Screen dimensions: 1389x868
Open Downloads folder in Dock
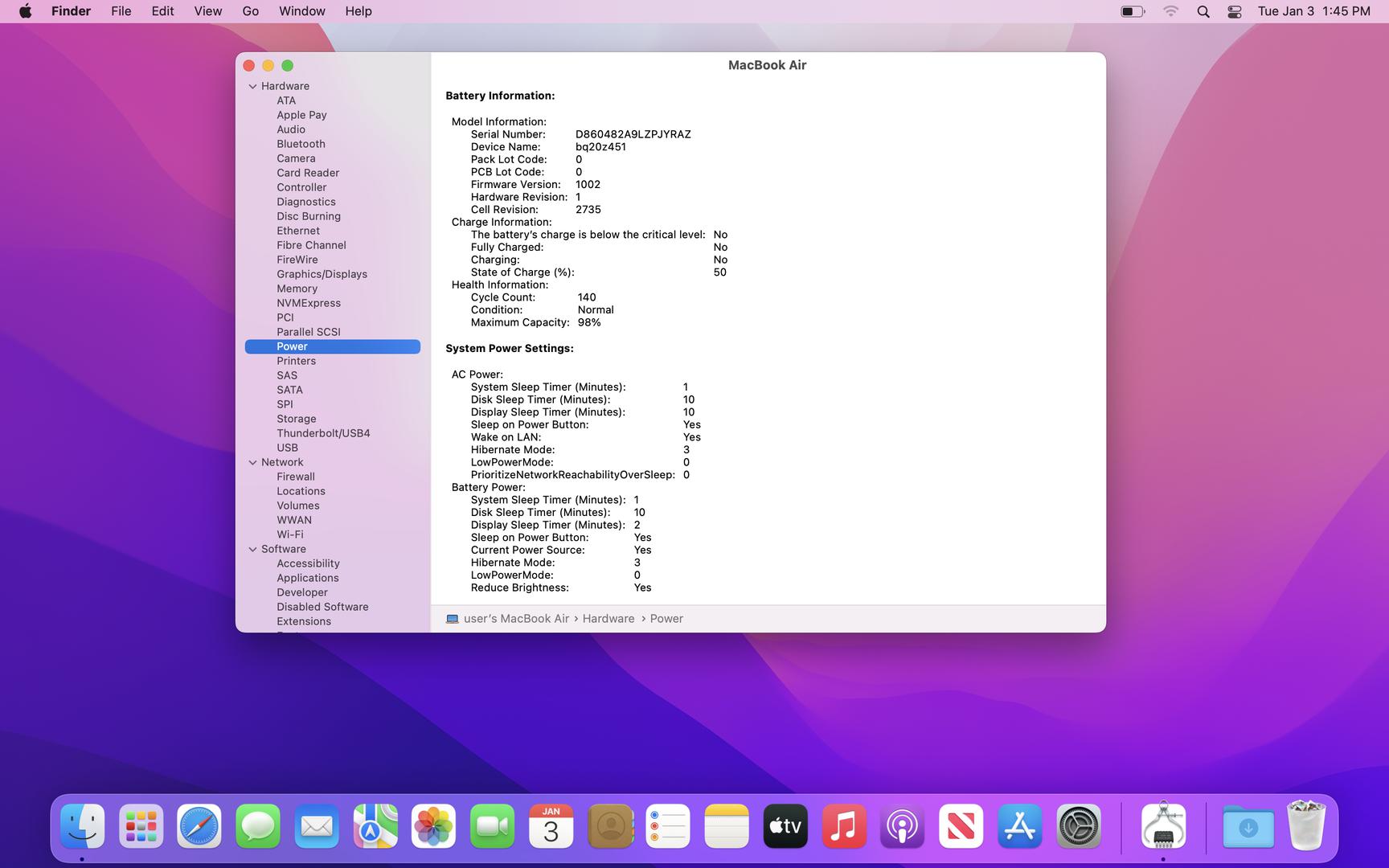point(1248,826)
